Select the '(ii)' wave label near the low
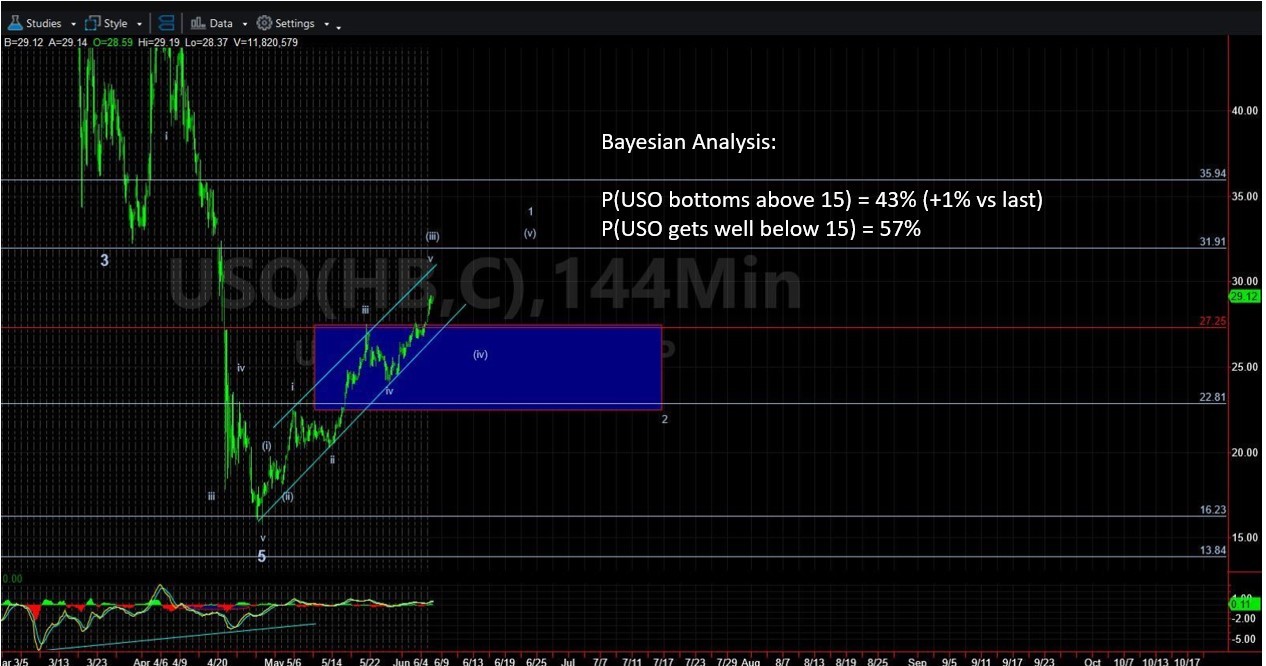The image size is (1266, 666). [x=287, y=496]
